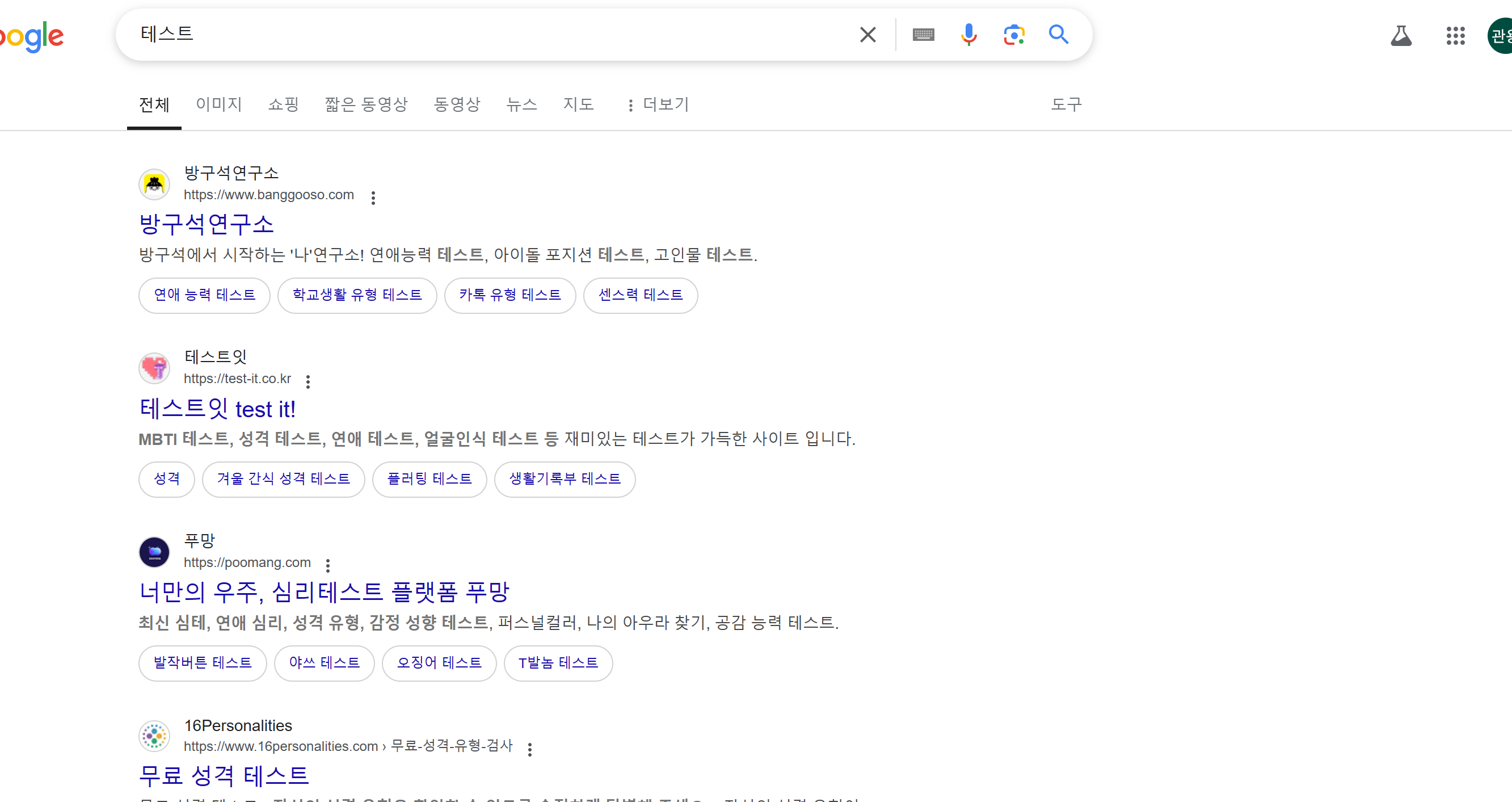Switch to the 동영상 tab
Image resolution: width=1512 pixels, height=802 pixels.
457,104
